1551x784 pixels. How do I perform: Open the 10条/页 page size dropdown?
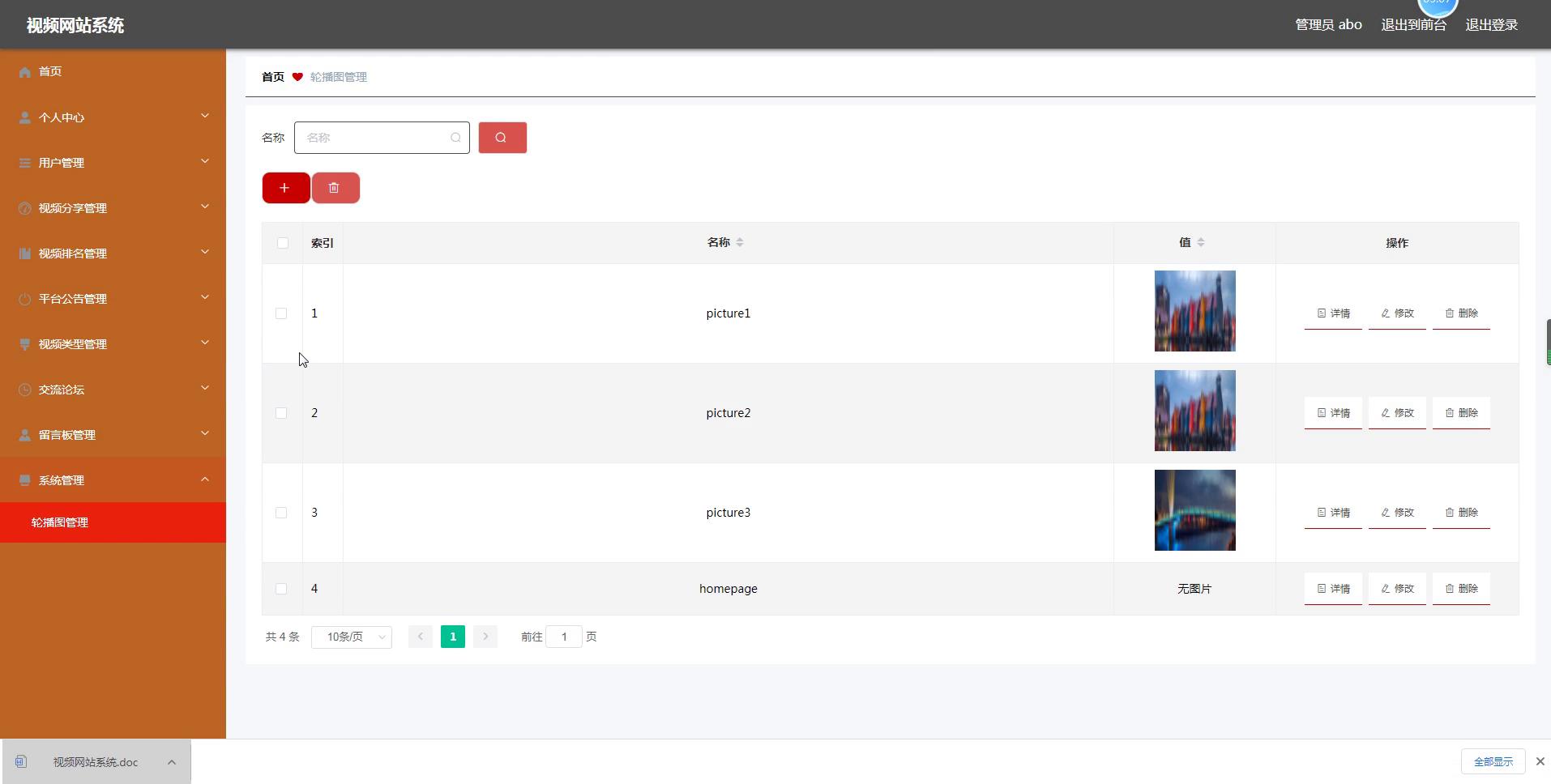click(352, 637)
